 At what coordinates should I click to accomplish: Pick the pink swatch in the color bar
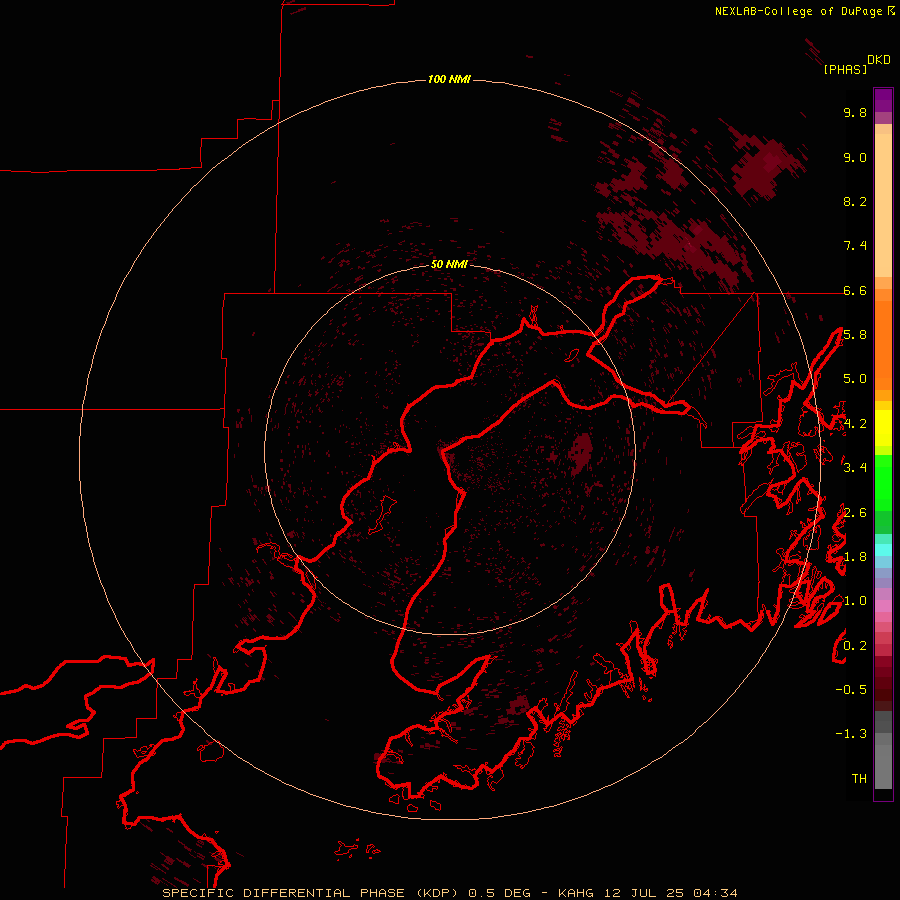coord(883,606)
